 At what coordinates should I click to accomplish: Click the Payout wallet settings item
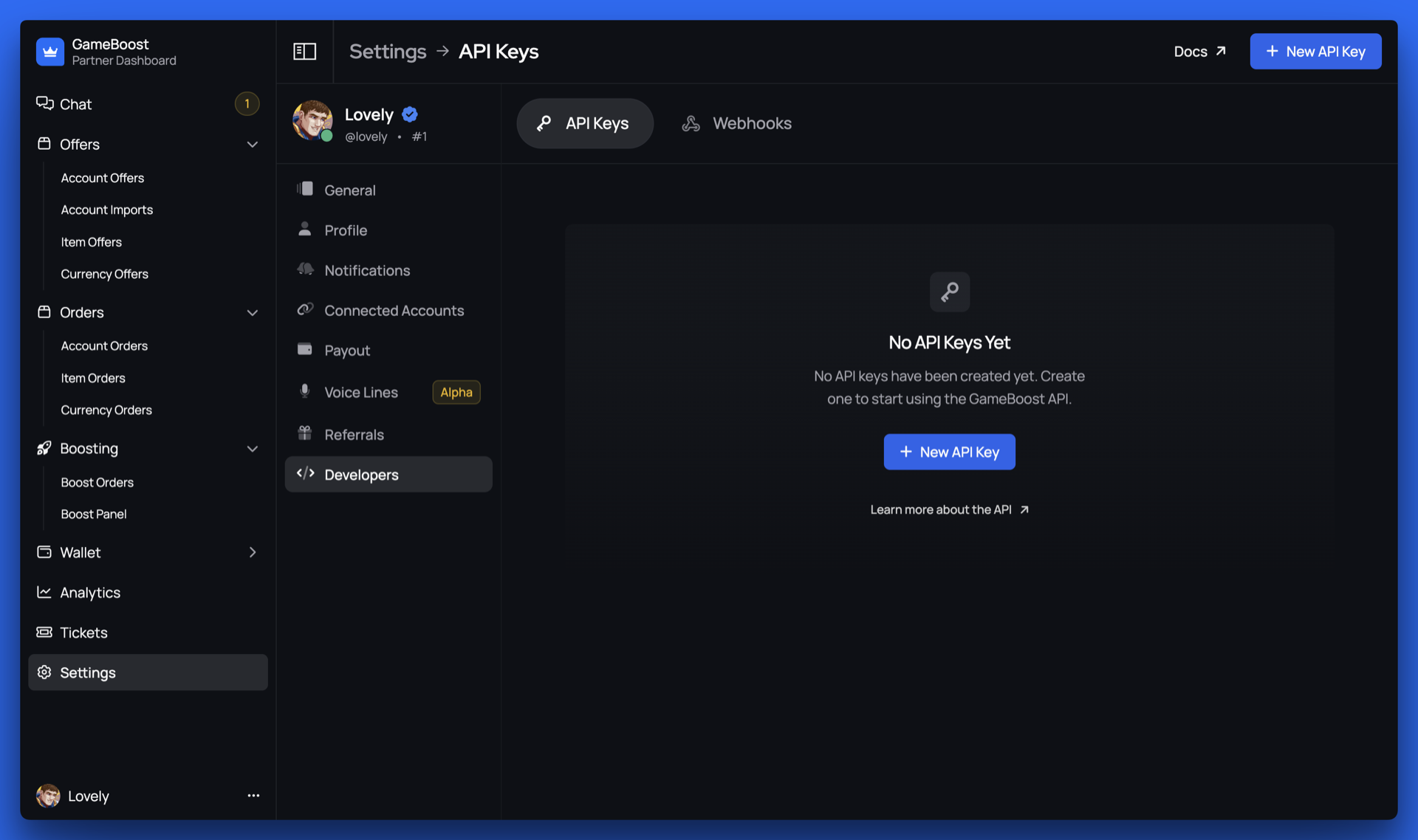346,351
